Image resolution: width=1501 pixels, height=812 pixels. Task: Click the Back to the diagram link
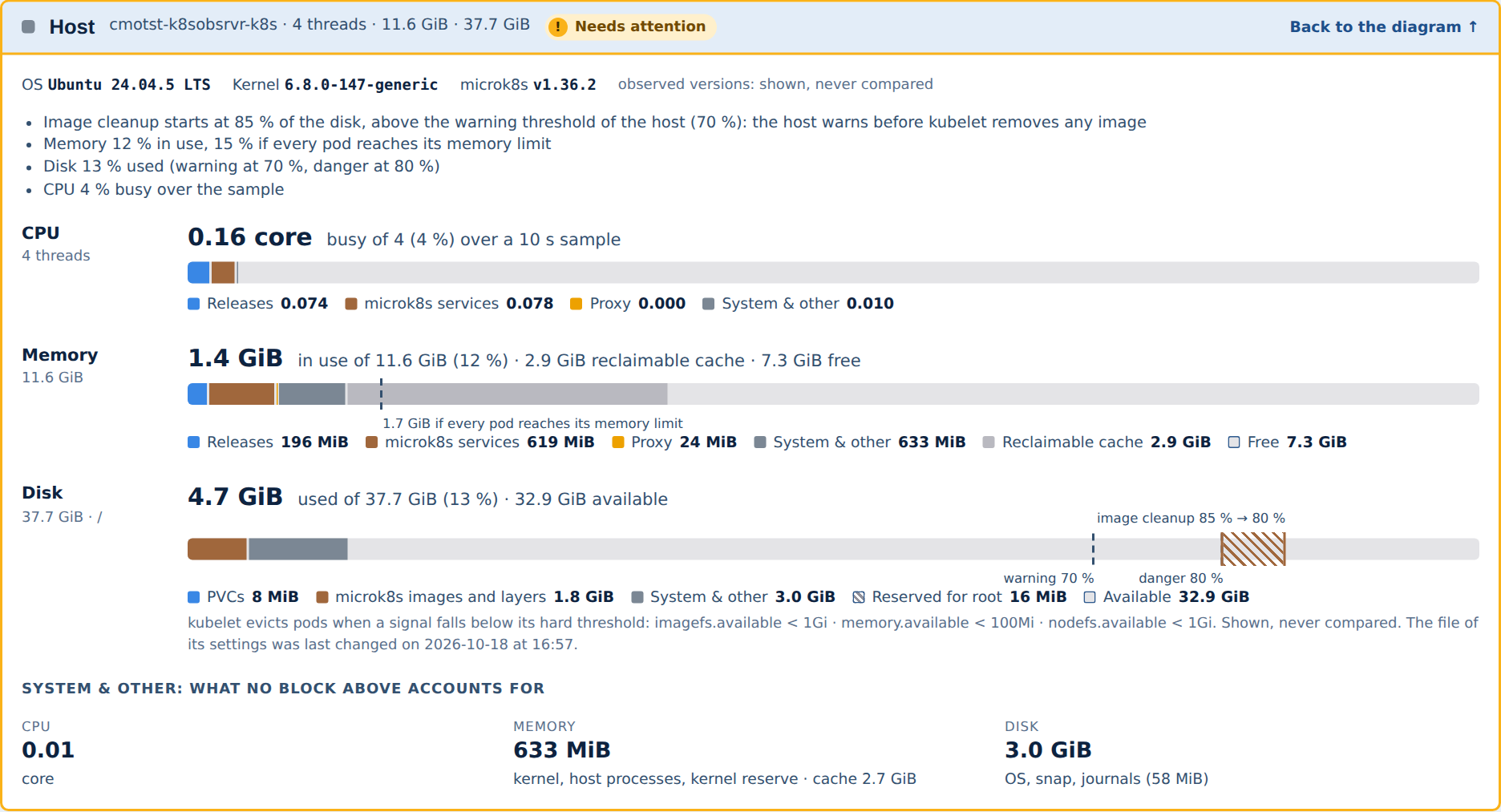point(1384,26)
